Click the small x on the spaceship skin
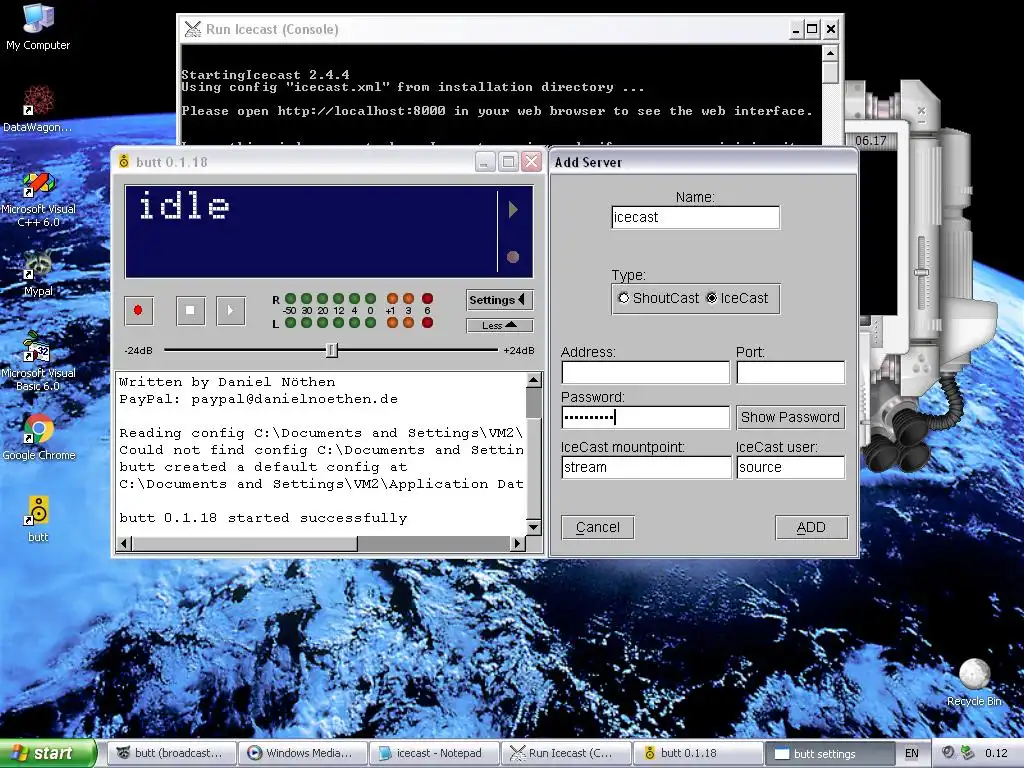This screenshot has width=1024, height=768. tap(921, 110)
